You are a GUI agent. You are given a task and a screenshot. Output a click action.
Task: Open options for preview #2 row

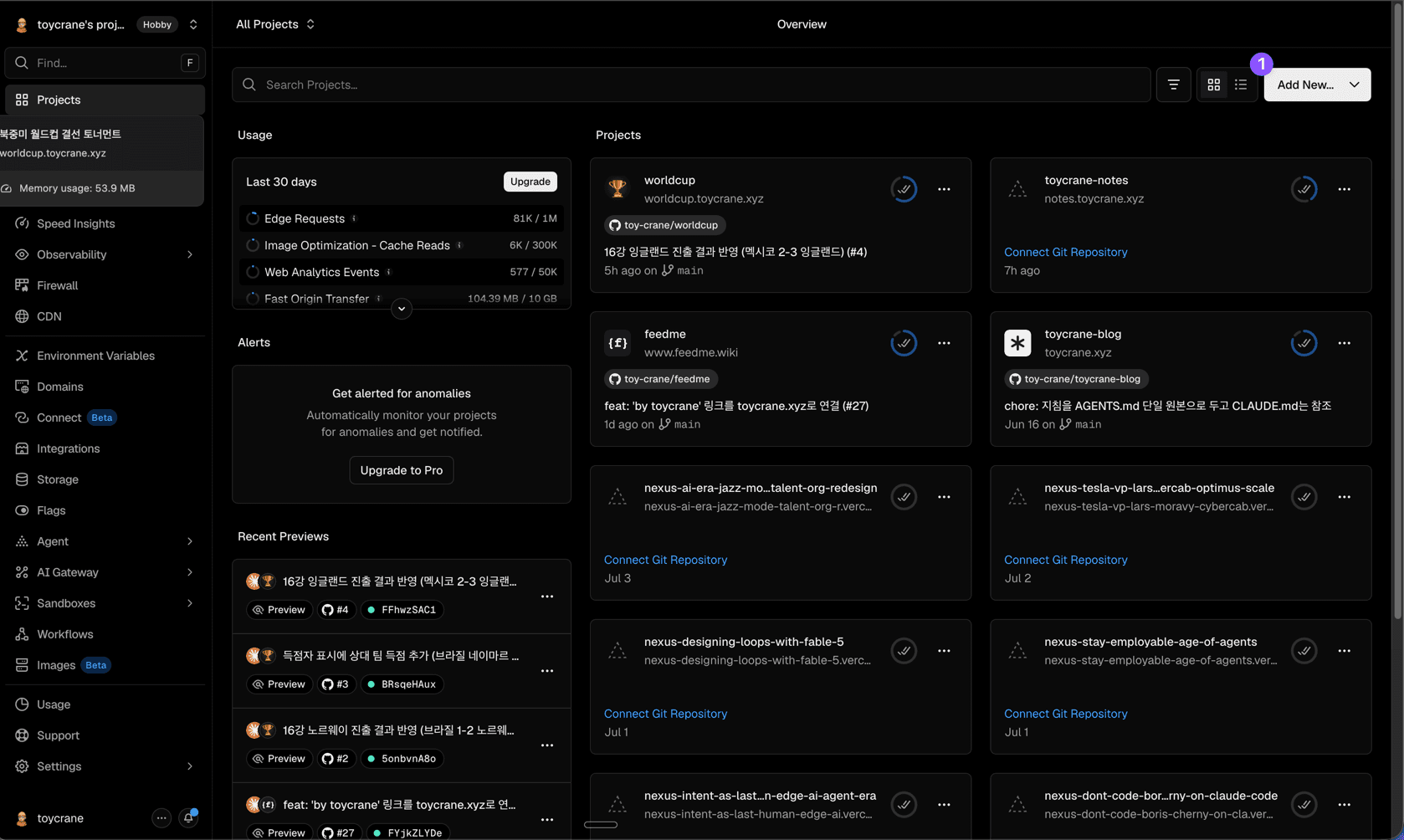(x=547, y=745)
